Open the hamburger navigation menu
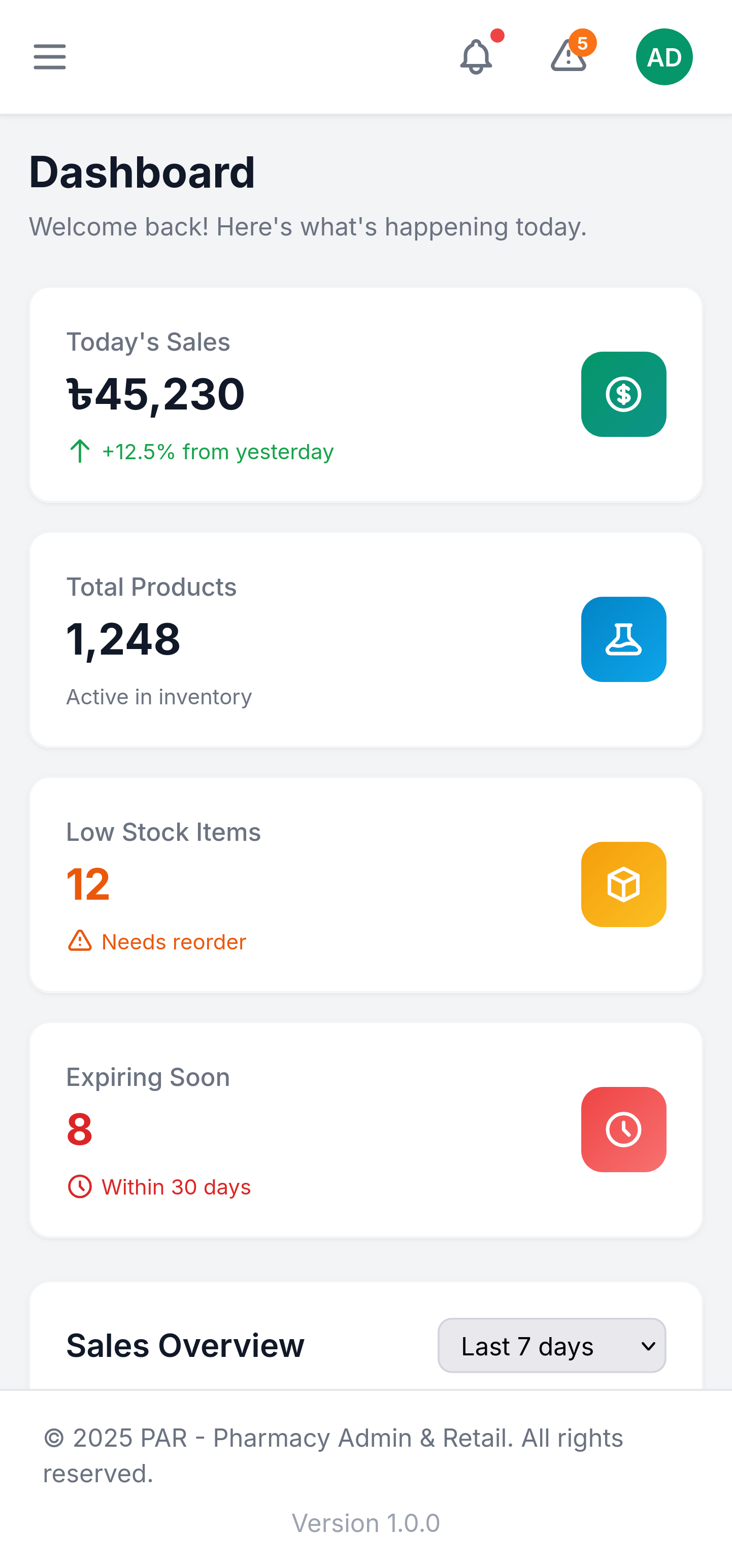The height and width of the screenshot is (1568, 732). [49, 57]
